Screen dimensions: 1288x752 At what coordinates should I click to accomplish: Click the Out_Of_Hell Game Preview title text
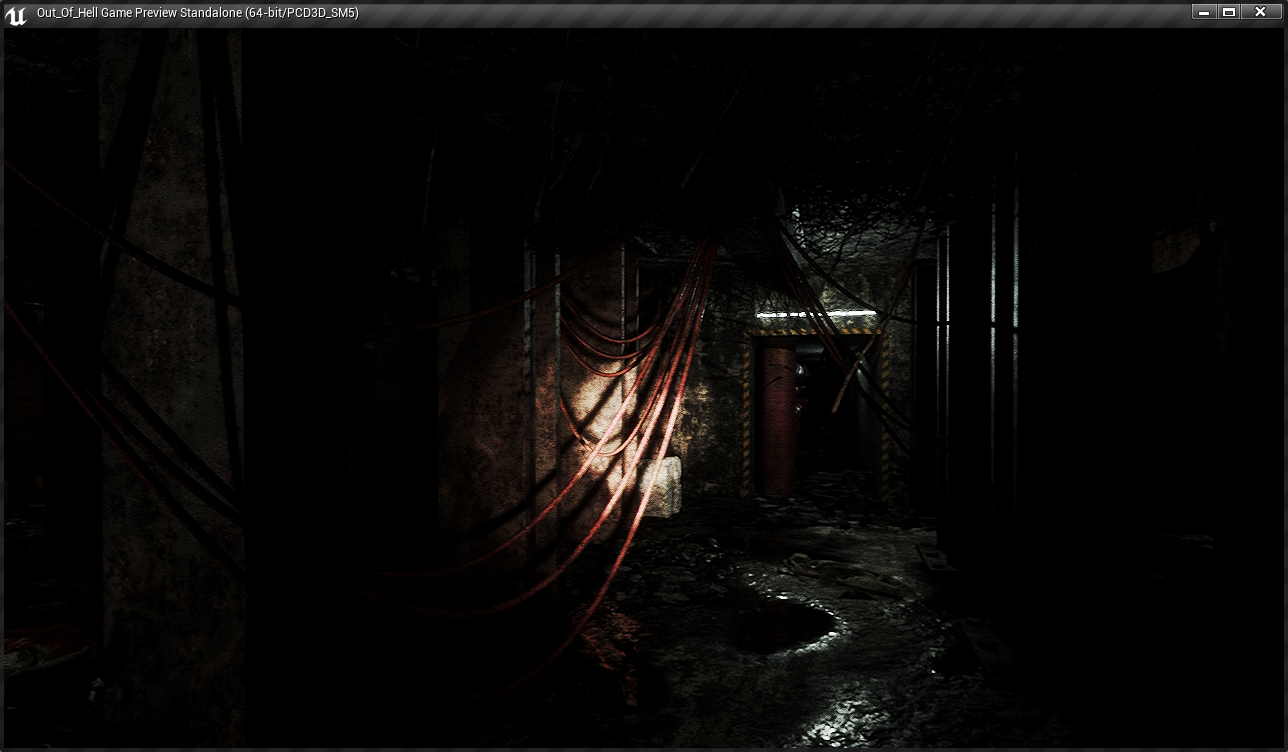pos(197,13)
